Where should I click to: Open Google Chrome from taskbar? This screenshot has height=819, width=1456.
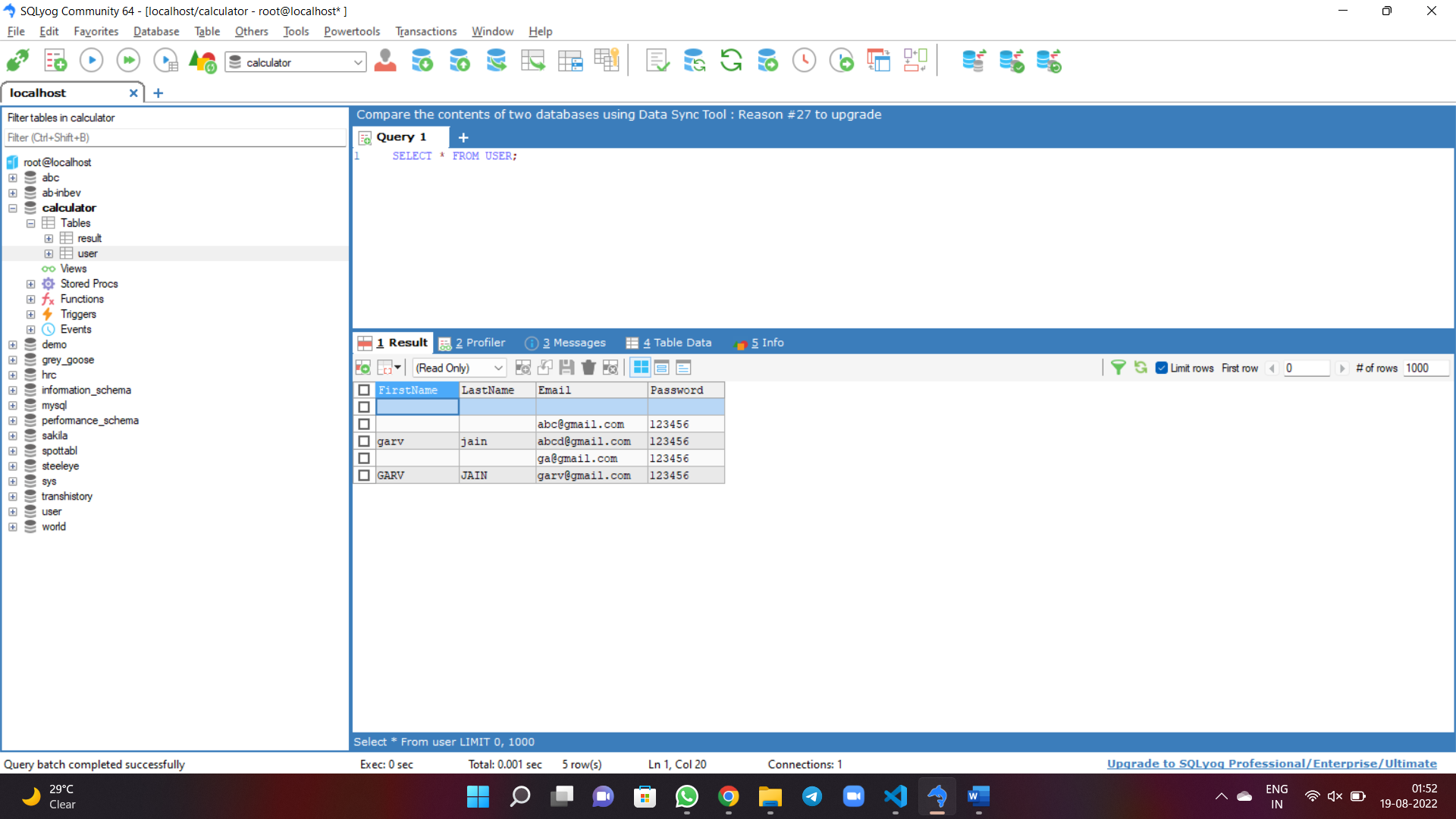pyautogui.click(x=729, y=796)
